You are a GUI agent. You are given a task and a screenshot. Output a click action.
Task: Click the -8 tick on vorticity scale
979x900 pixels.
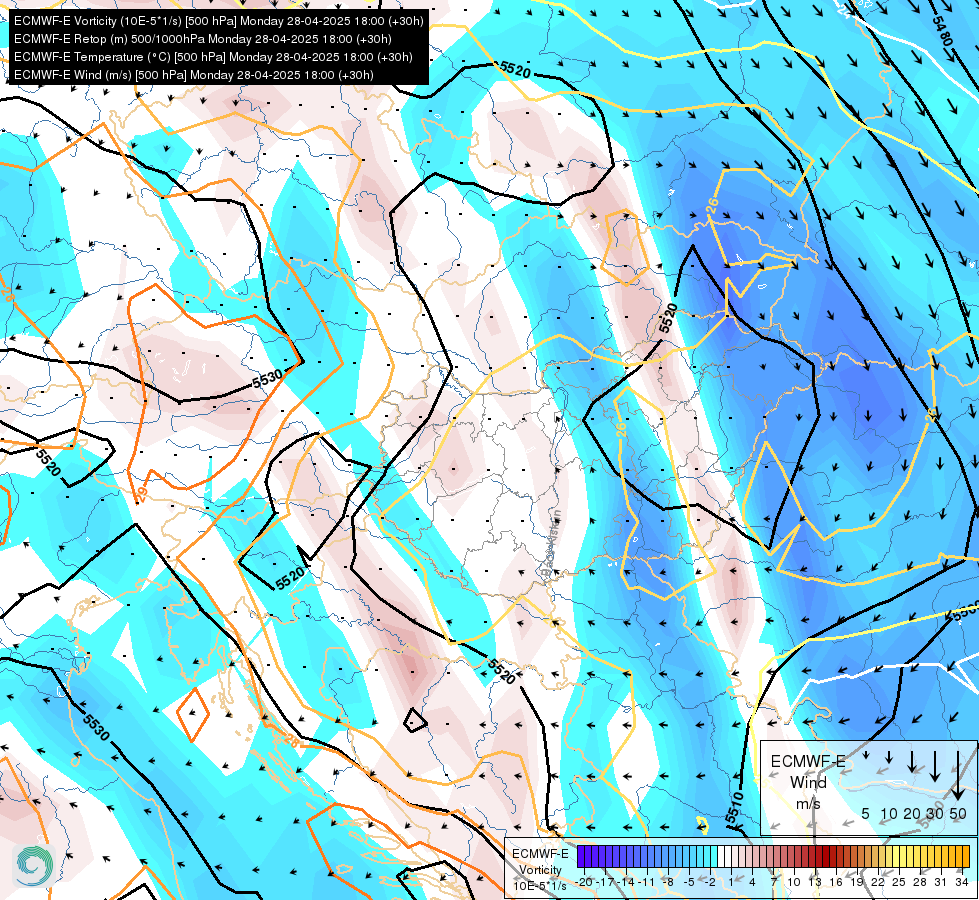click(668, 882)
